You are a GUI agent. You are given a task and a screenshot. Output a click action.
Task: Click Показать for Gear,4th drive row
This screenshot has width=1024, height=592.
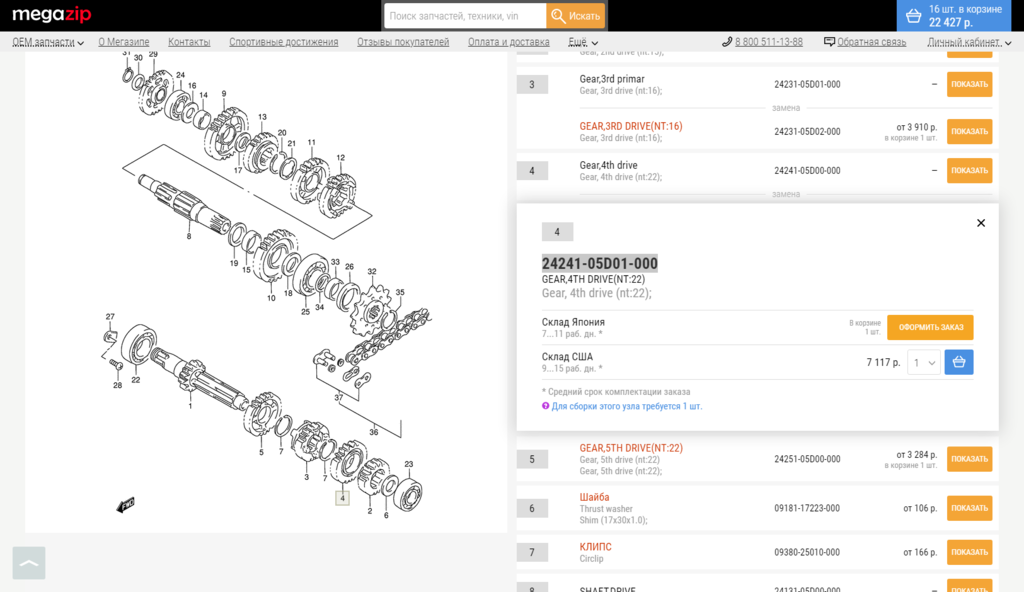969,171
